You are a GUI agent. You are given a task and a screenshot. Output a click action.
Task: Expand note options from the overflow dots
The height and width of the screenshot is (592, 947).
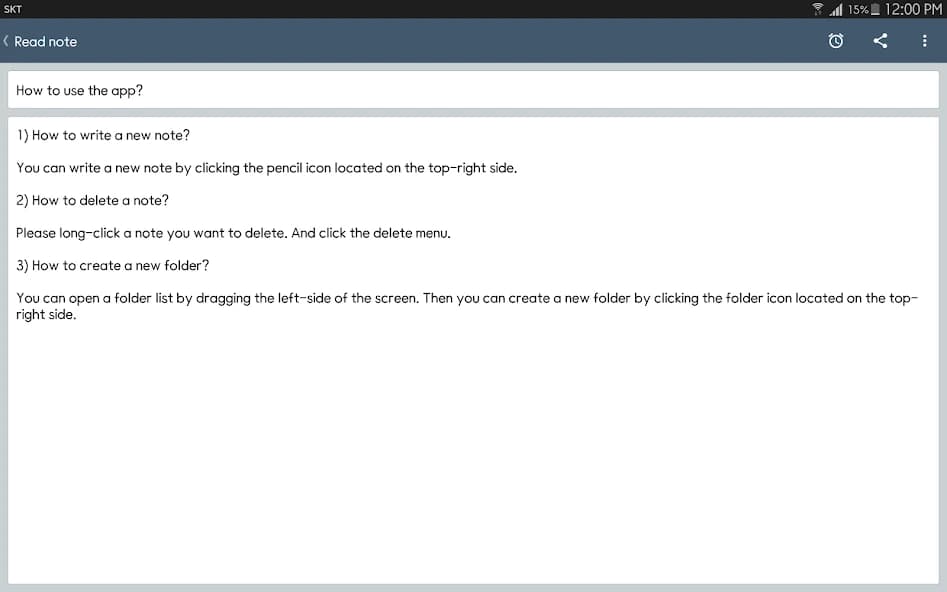[924, 41]
